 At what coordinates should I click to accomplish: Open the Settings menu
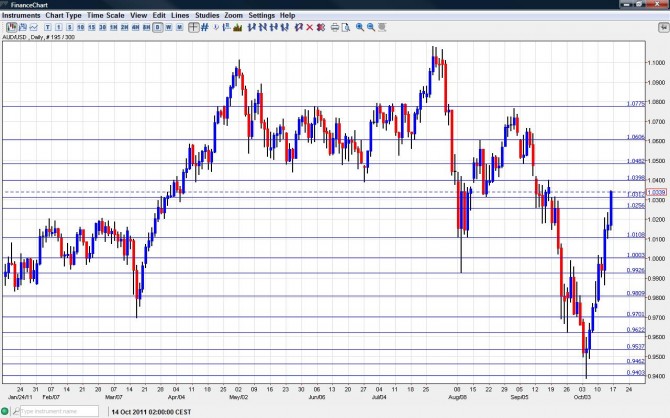[262, 15]
